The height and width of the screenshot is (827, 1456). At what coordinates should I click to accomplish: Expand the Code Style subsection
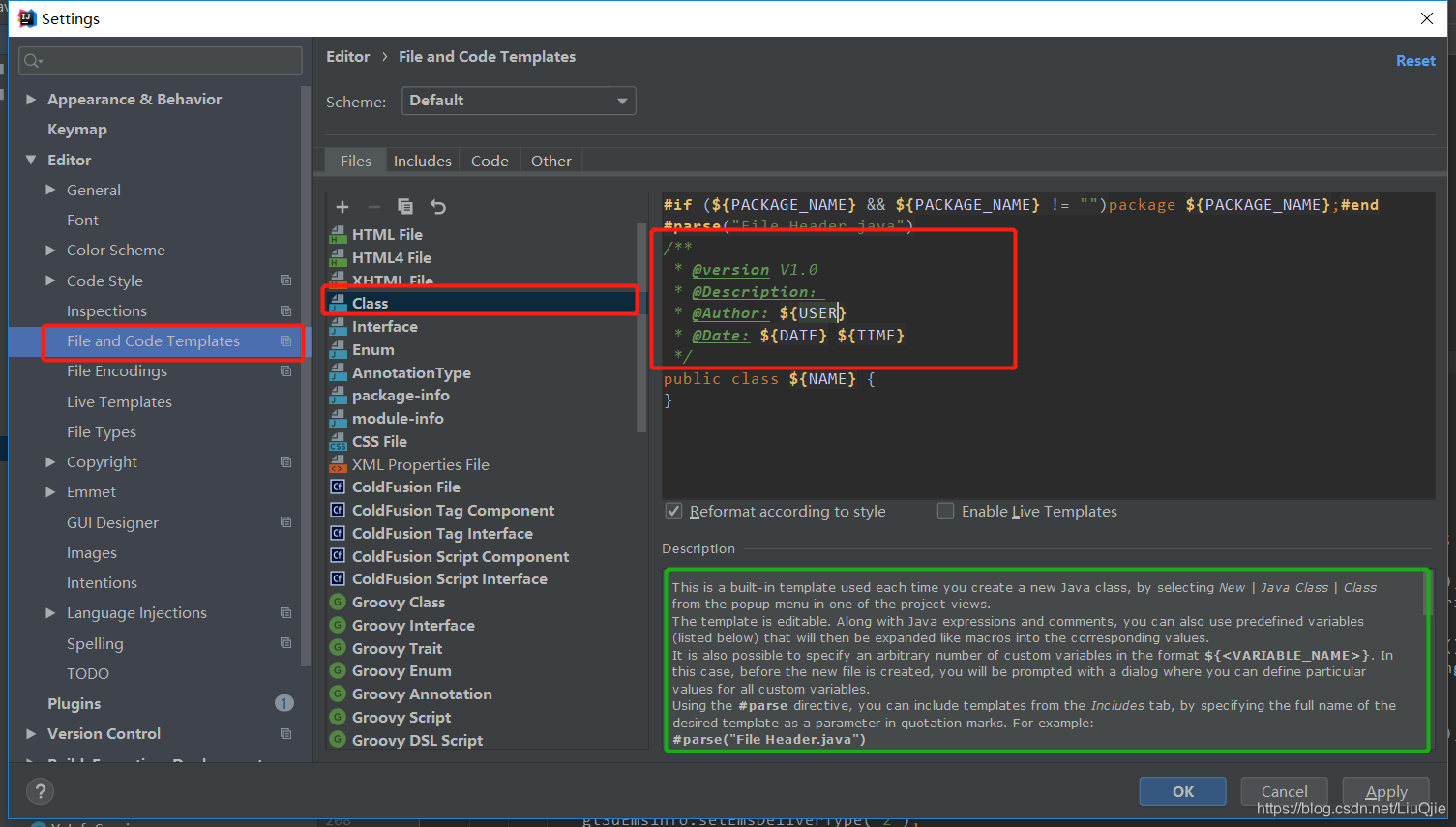[50, 281]
